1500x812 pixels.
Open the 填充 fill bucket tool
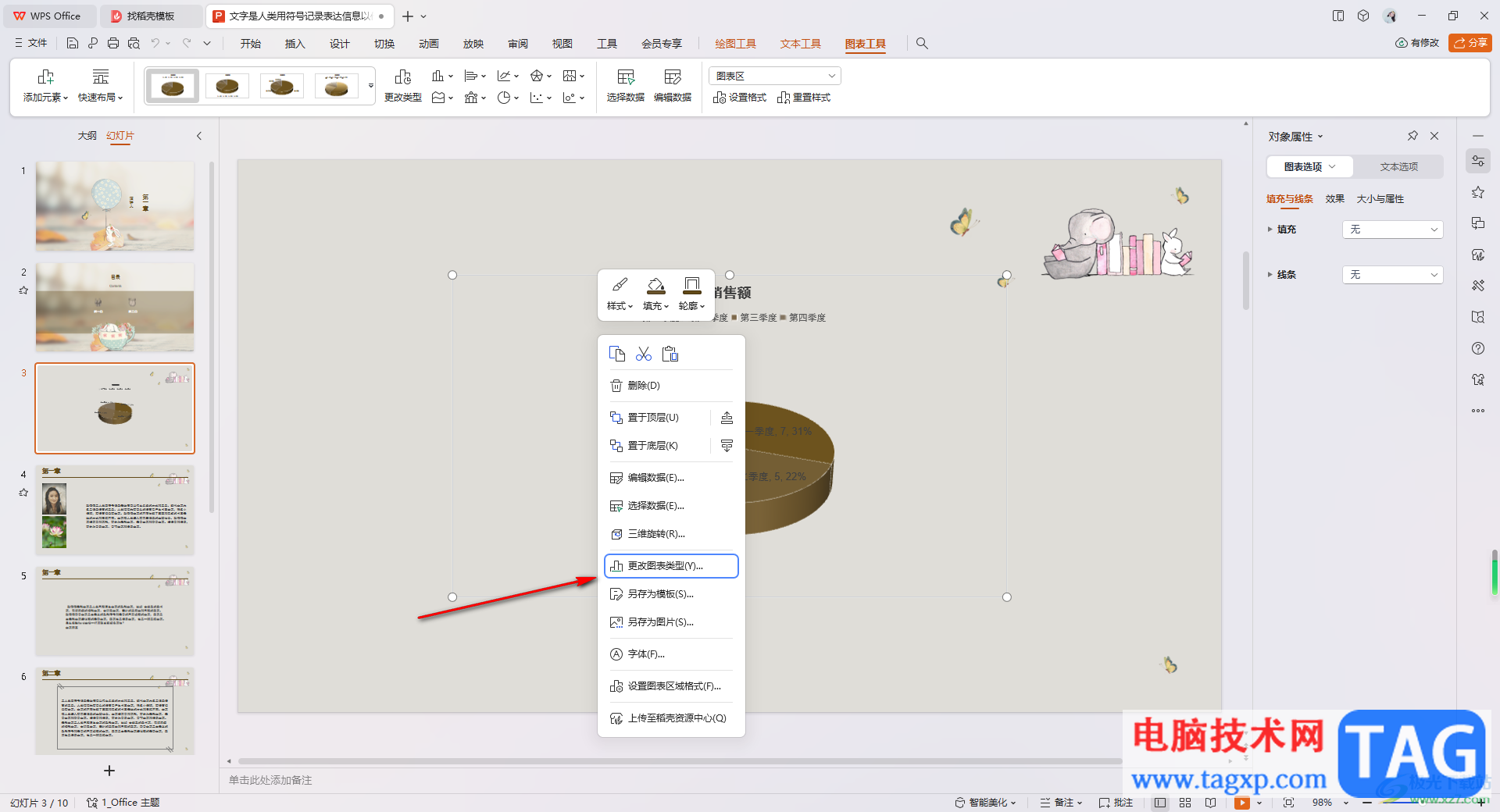pos(656,294)
